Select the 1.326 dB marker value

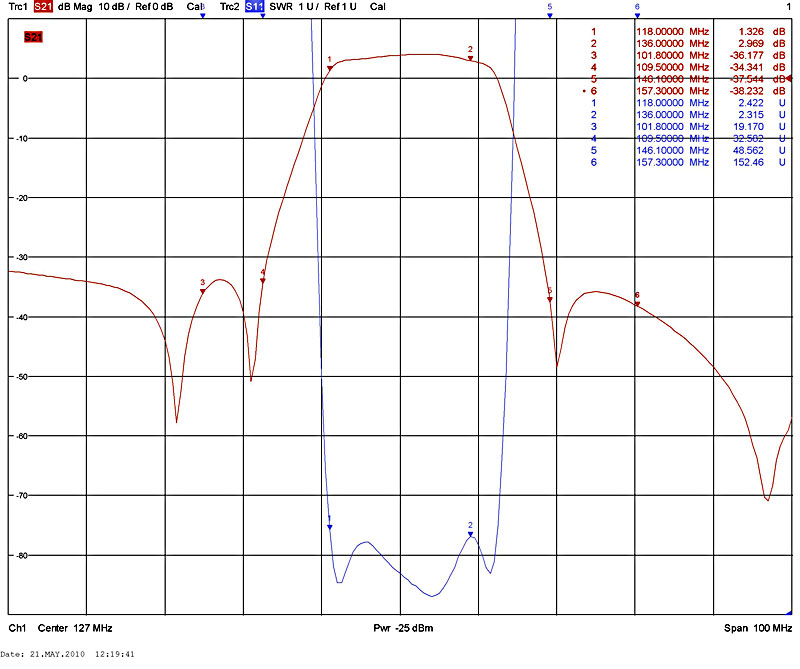click(762, 32)
